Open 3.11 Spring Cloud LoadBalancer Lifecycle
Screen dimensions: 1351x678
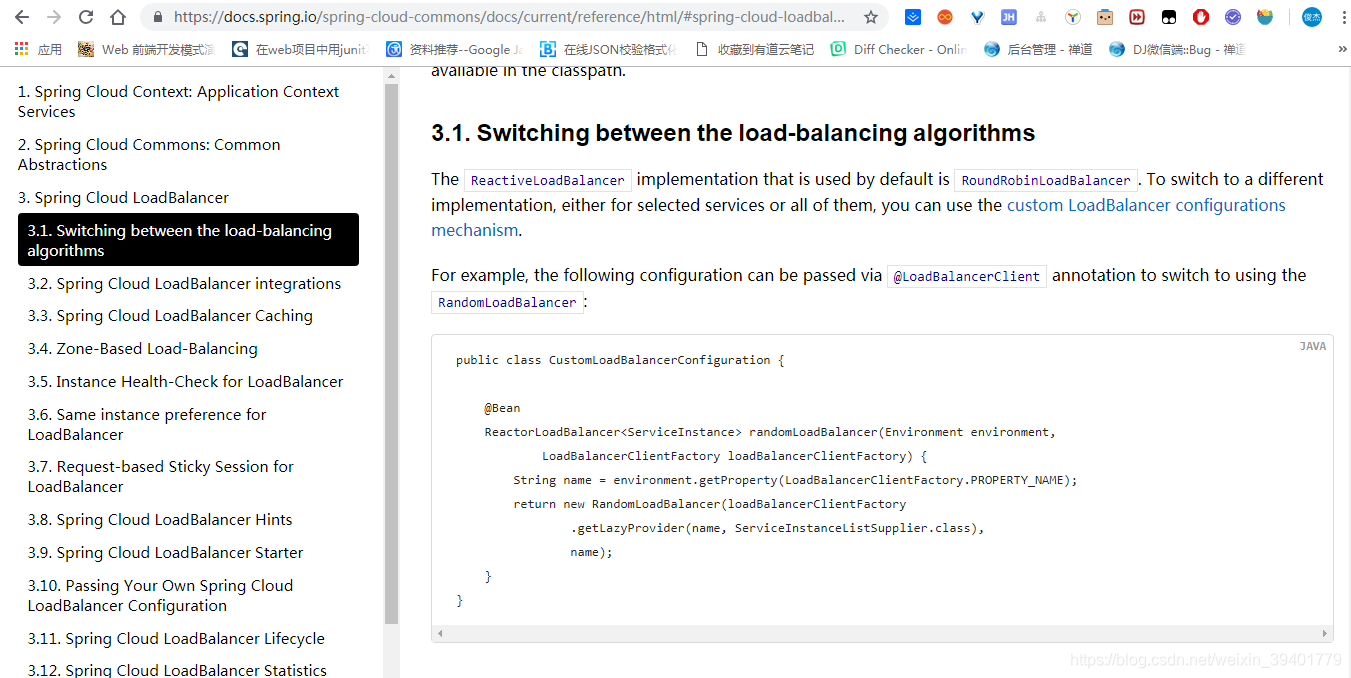click(x=176, y=638)
